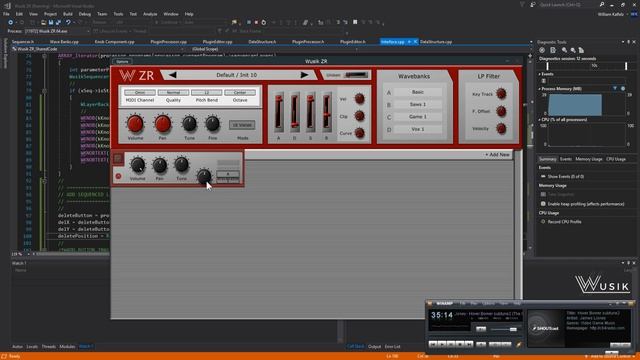Click the layer knob under the mouse cursor
The width and height of the screenshot is (640, 360).
pos(204,176)
